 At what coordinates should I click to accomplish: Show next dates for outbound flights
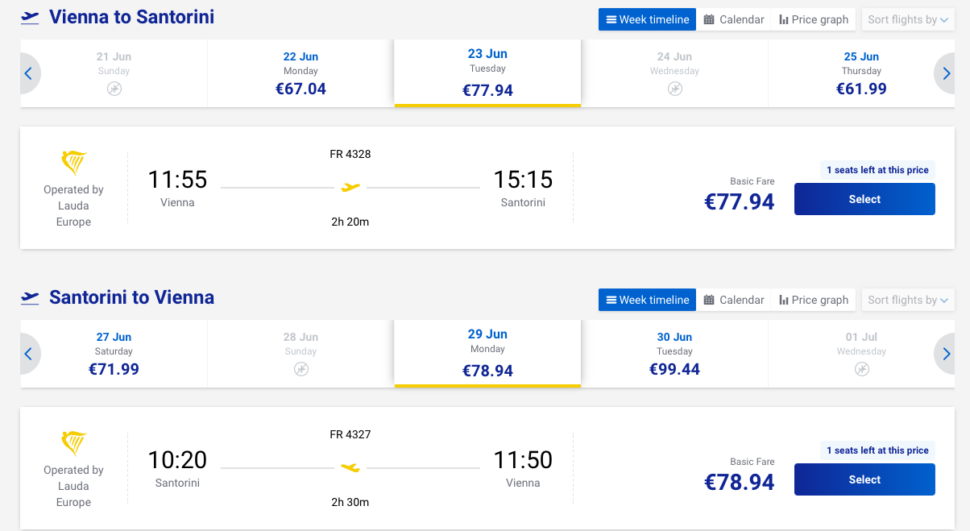click(x=946, y=73)
